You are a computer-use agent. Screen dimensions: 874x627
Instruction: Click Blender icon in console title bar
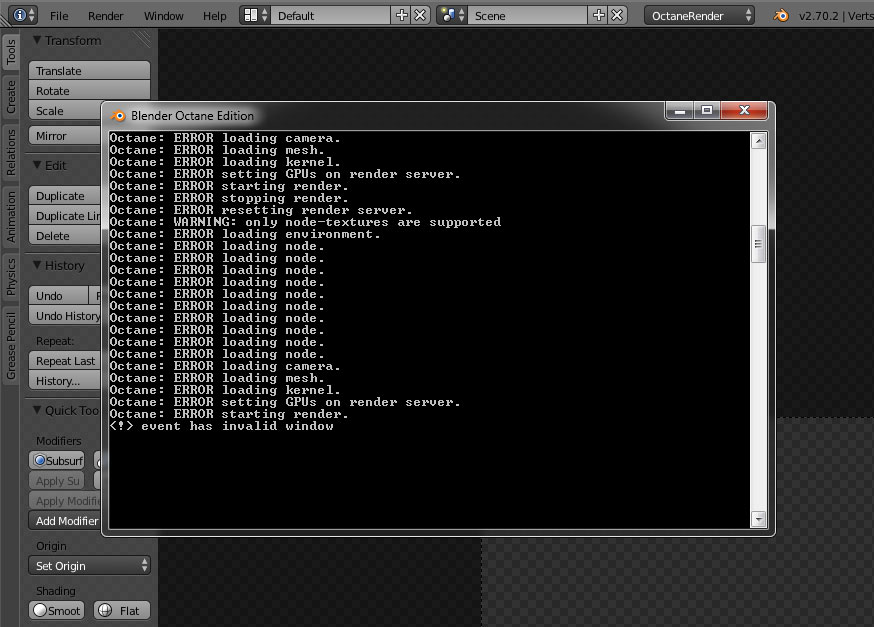click(x=118, y=116)
